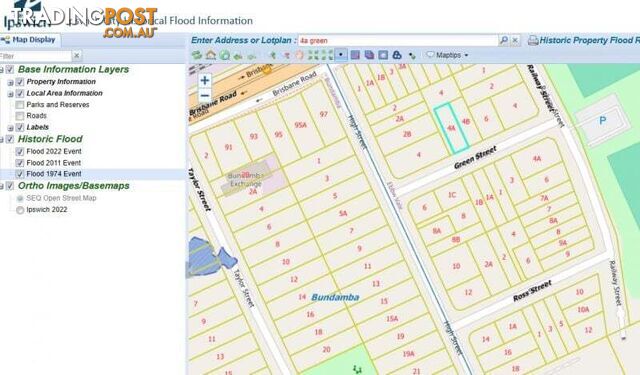Select SEQ Open Street Map basemap

click(x=20, y=198)
